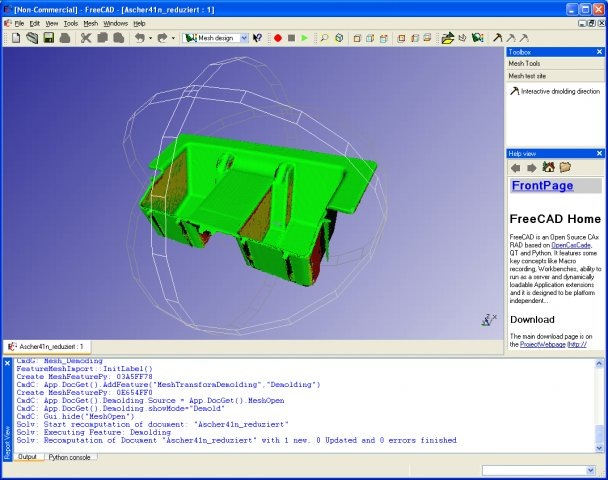Click the mesh tool icon after import folder
The height and width of the screenshot is (480, 608).
click(x=463, y=38)
